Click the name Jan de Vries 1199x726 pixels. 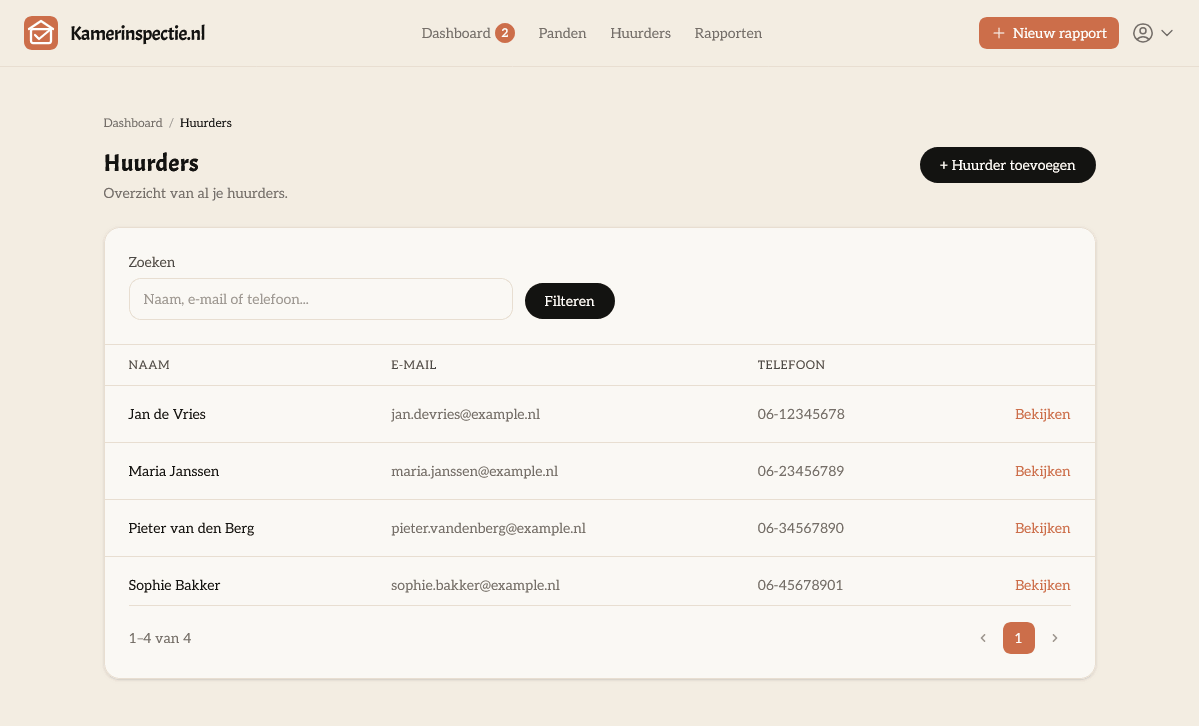pos(167,414)
